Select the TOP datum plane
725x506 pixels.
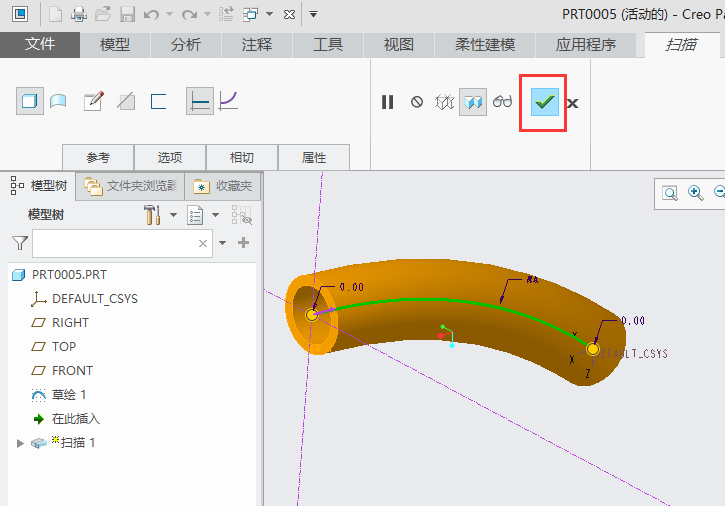(x=64, y=347)
